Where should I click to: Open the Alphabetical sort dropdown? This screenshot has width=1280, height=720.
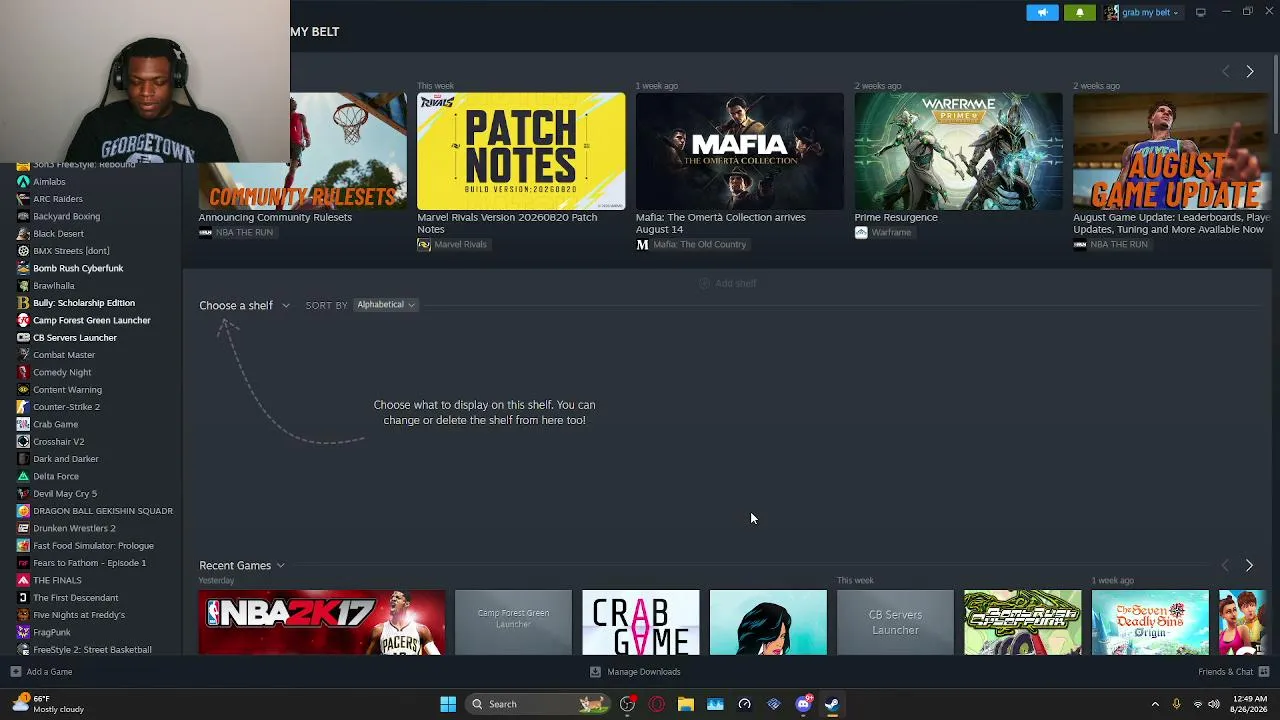pyautogui.click(x=385, y=305)
